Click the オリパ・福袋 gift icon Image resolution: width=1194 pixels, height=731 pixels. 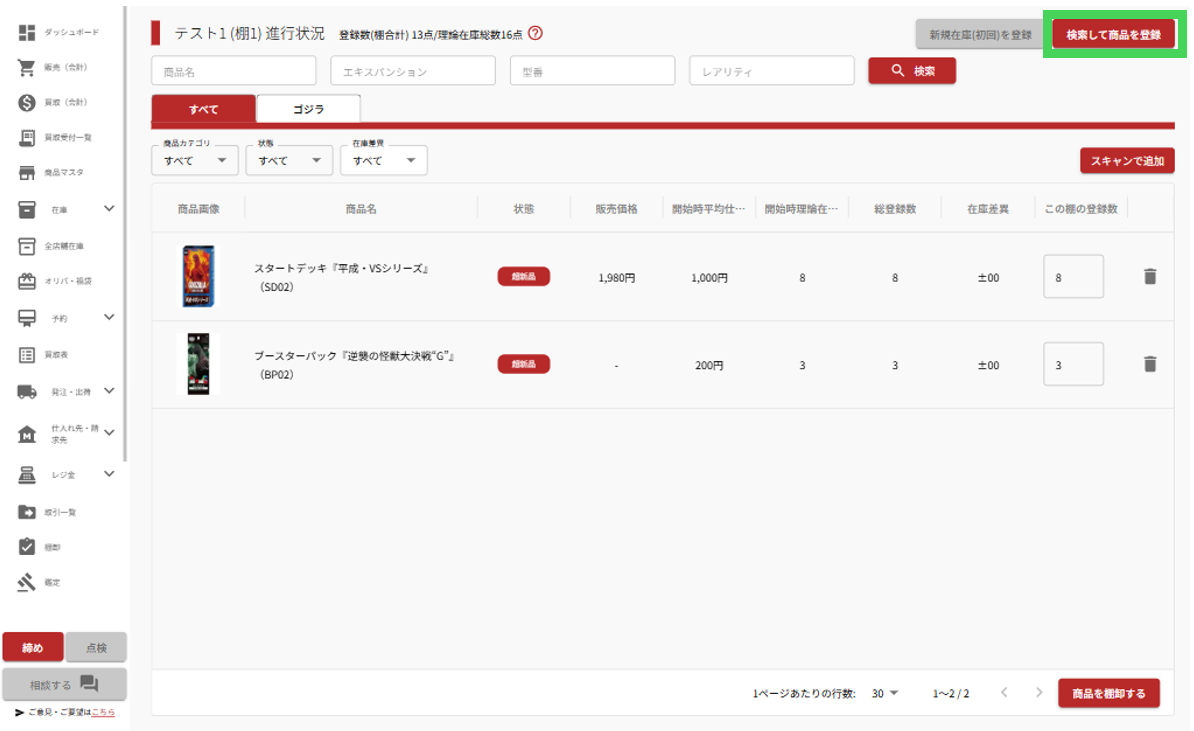27,281
